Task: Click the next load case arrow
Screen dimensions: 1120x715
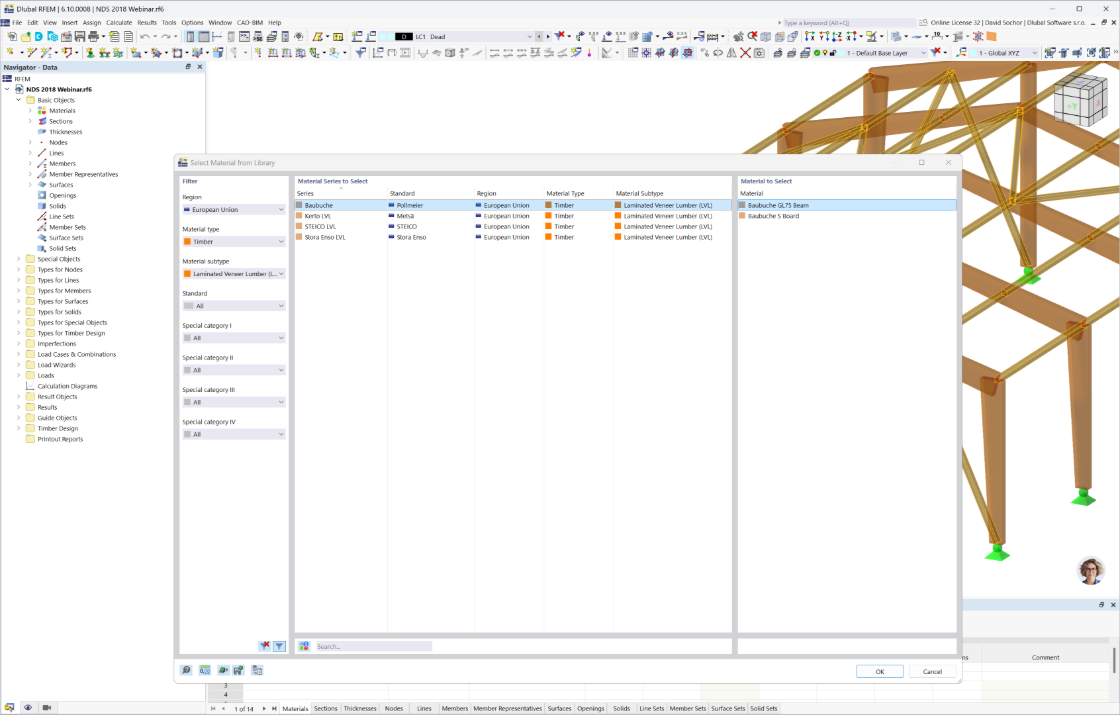Action: 548,36
